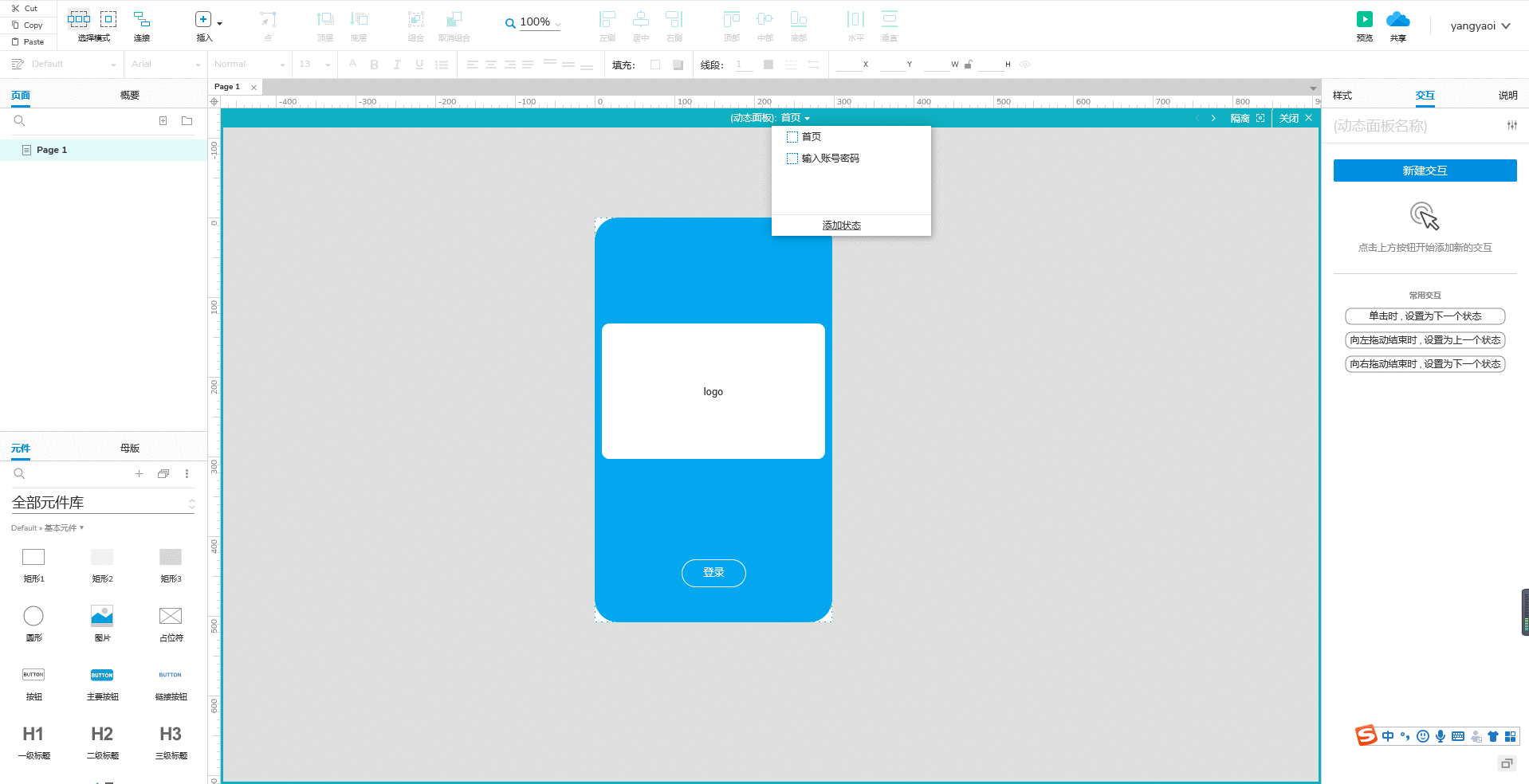
Task: Click the bullet list icon
Action: point(442,65)
